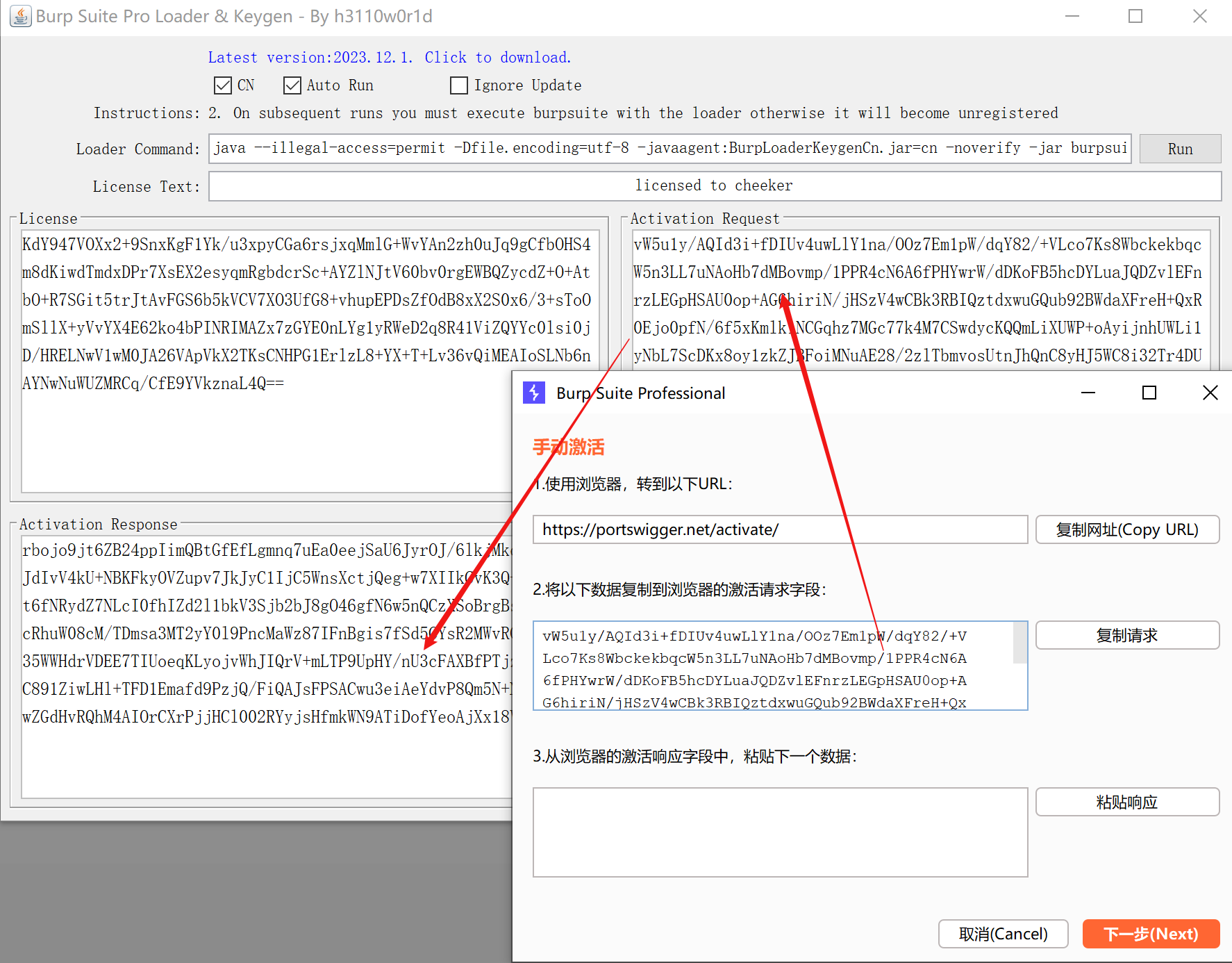This screenshot has width=1232, height=963.
Task: Click the Java icon in the Keygen title bar
Action: click(x=21, y=16)
